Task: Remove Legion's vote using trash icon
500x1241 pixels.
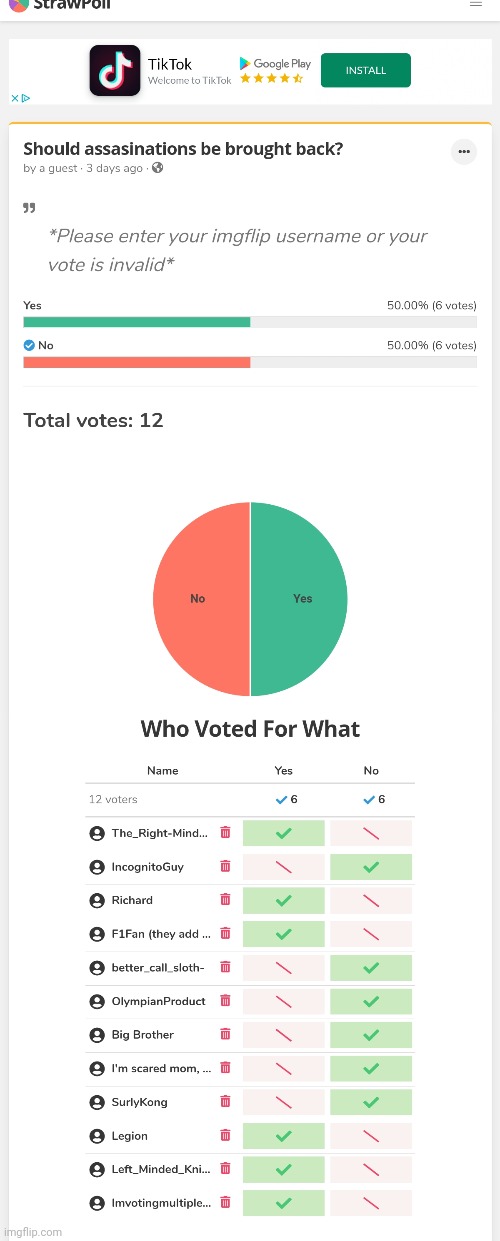Action: point(225,1135)
